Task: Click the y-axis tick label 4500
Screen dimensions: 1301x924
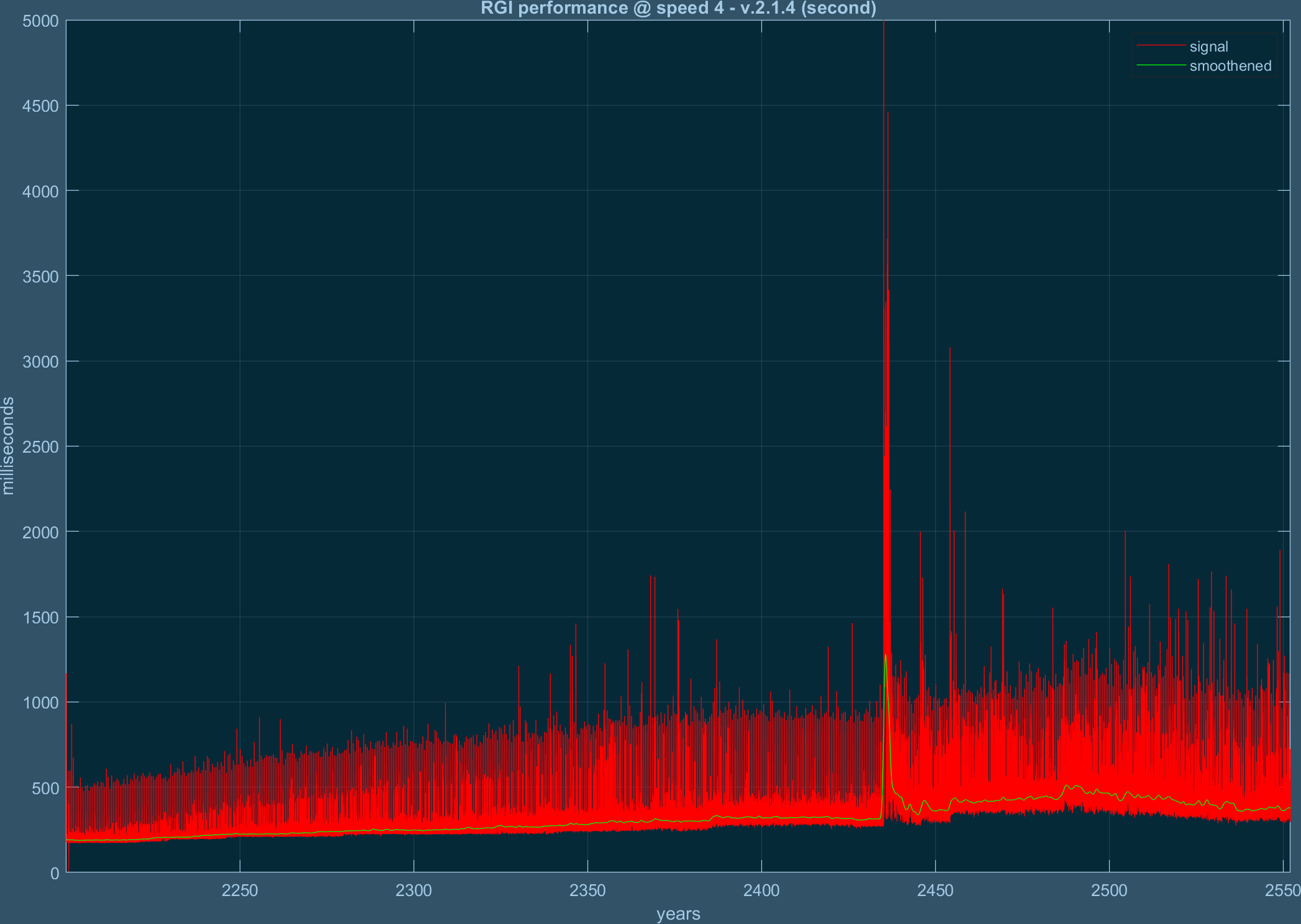Action: point(40,106)
